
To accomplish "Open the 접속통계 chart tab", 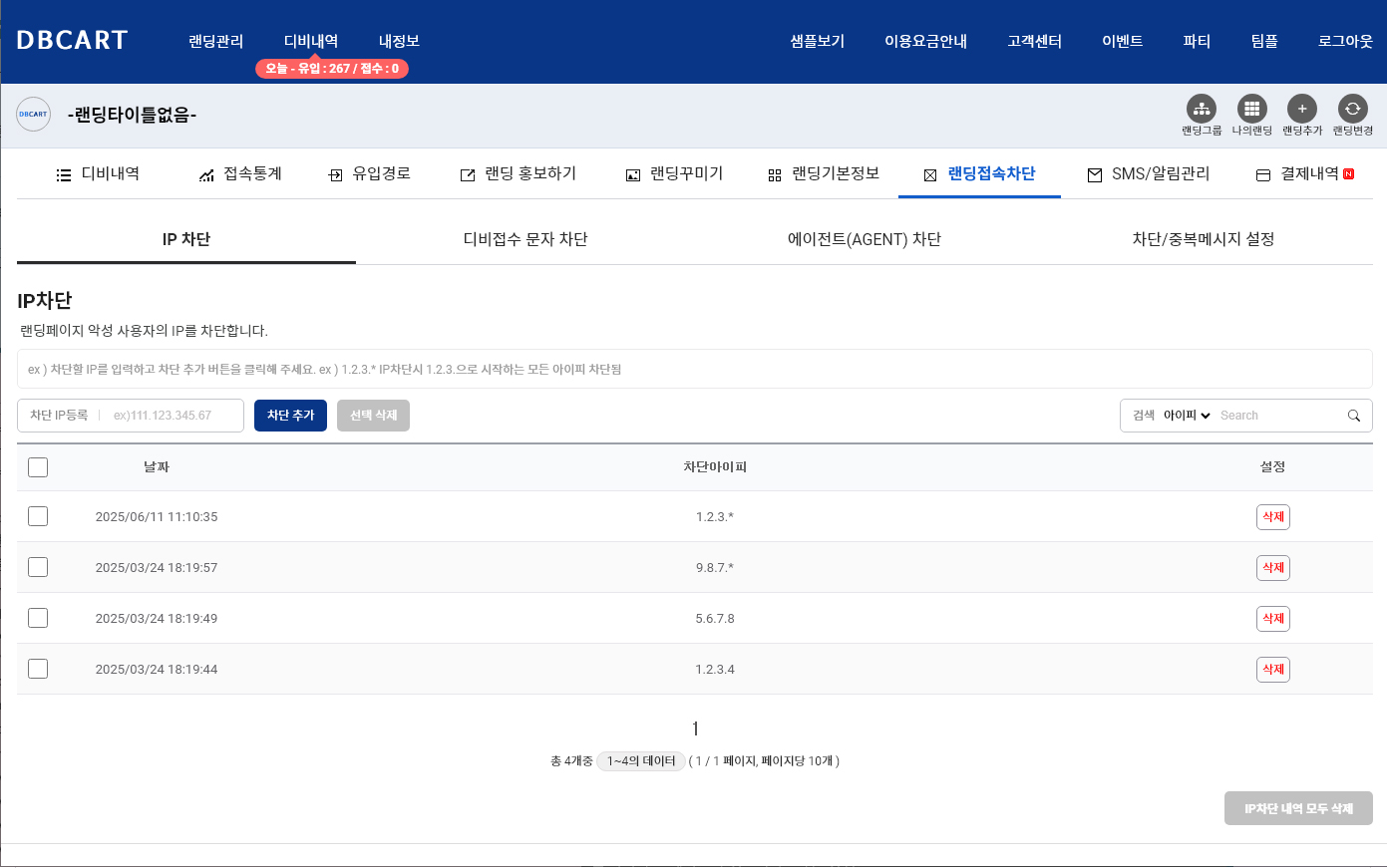I will [x=240, y=174].
